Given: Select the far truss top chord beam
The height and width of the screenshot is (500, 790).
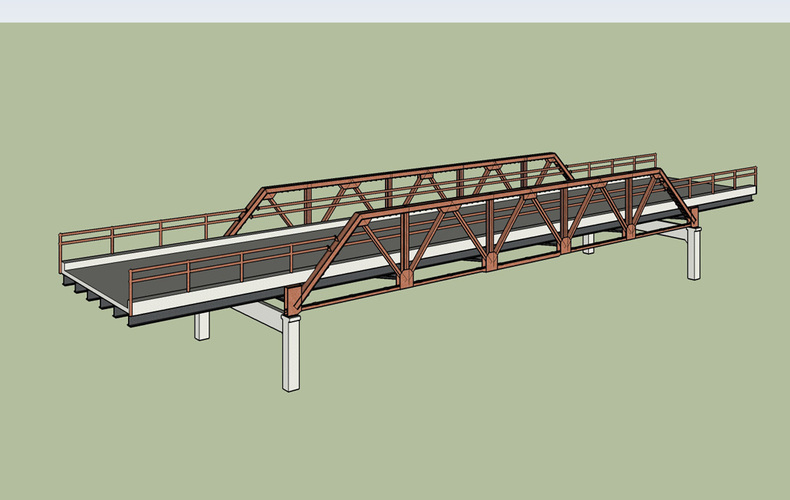Looking at the screenshot, I should [410, 170].
